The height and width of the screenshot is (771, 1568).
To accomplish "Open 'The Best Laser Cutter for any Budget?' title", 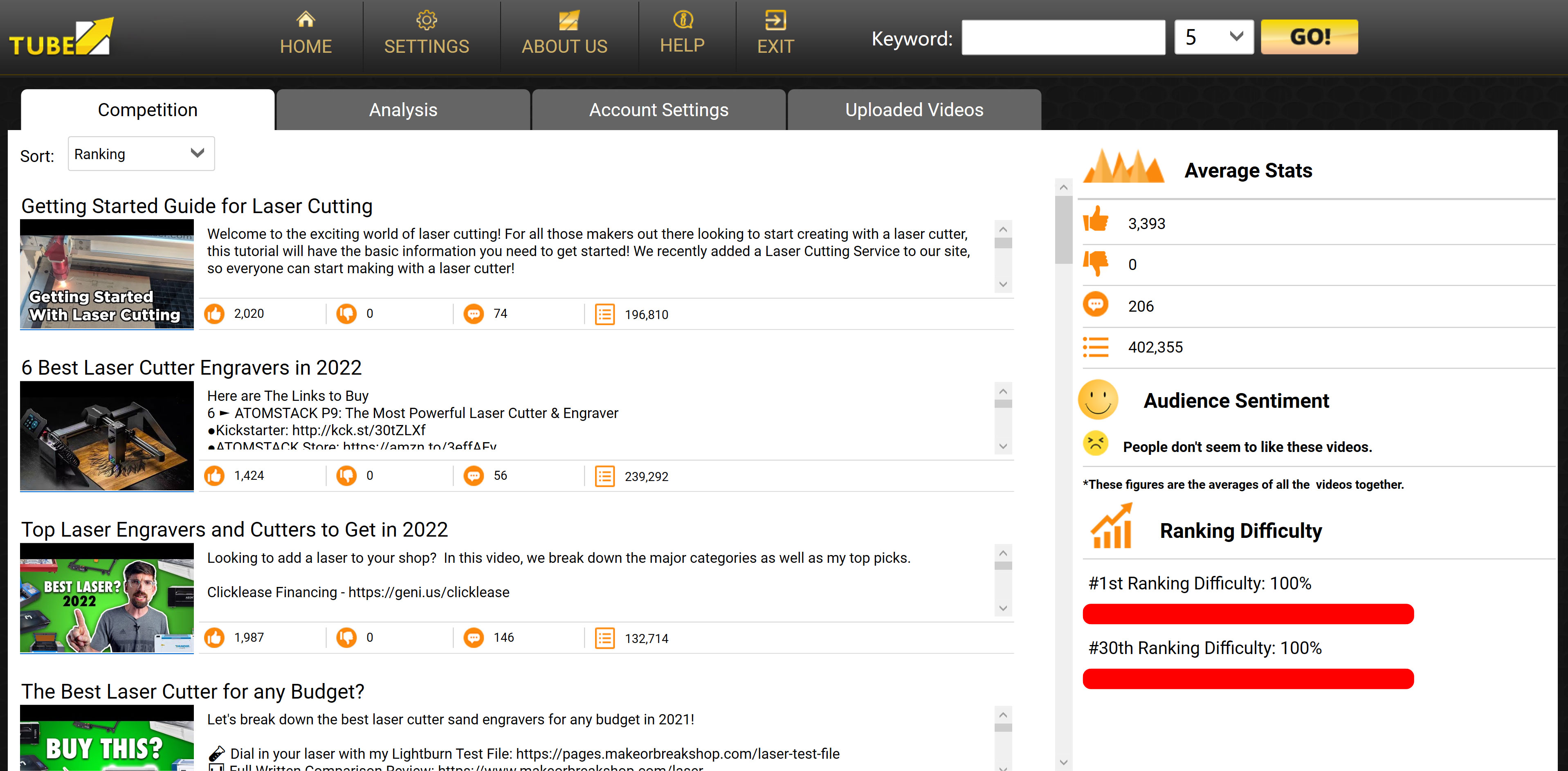I will [x=192, y=692].
